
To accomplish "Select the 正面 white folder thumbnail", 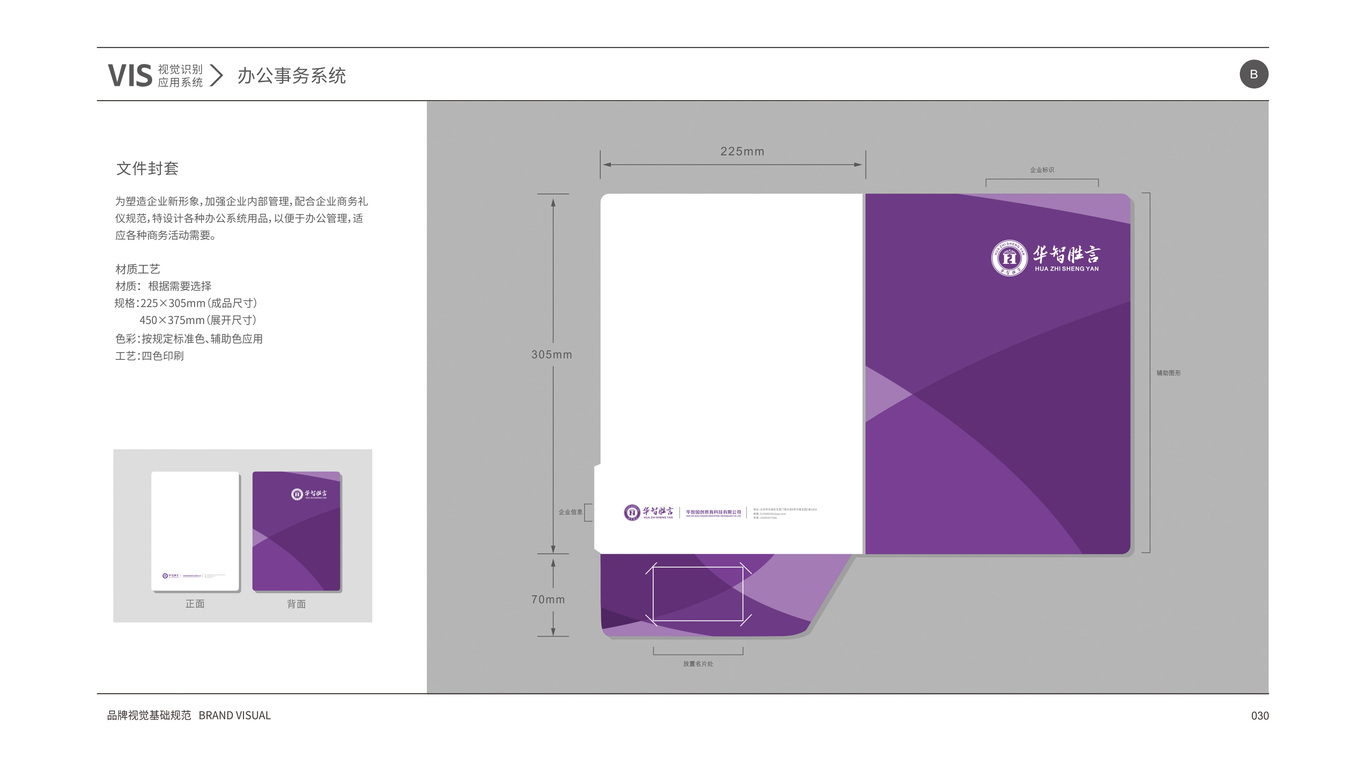I will tap(195, 532).
